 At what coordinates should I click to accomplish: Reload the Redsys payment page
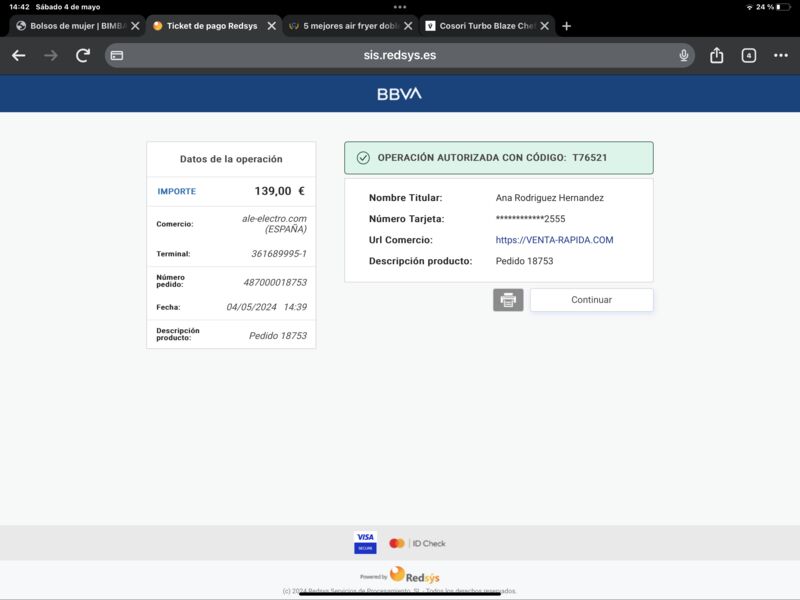(83, 55)
